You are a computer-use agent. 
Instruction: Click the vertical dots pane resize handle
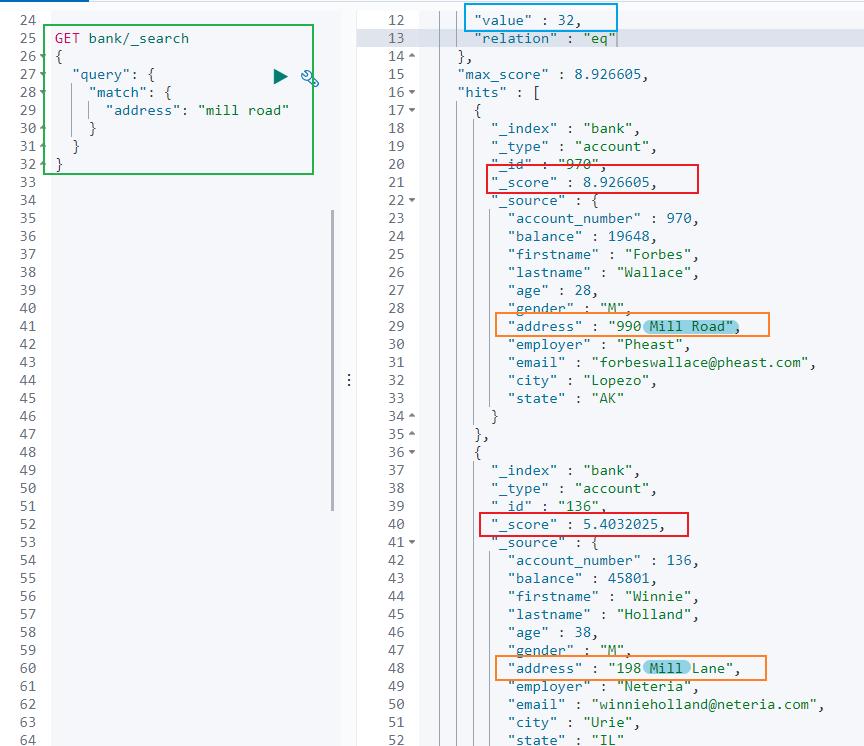pyautogui.click(x=348, y=380)
